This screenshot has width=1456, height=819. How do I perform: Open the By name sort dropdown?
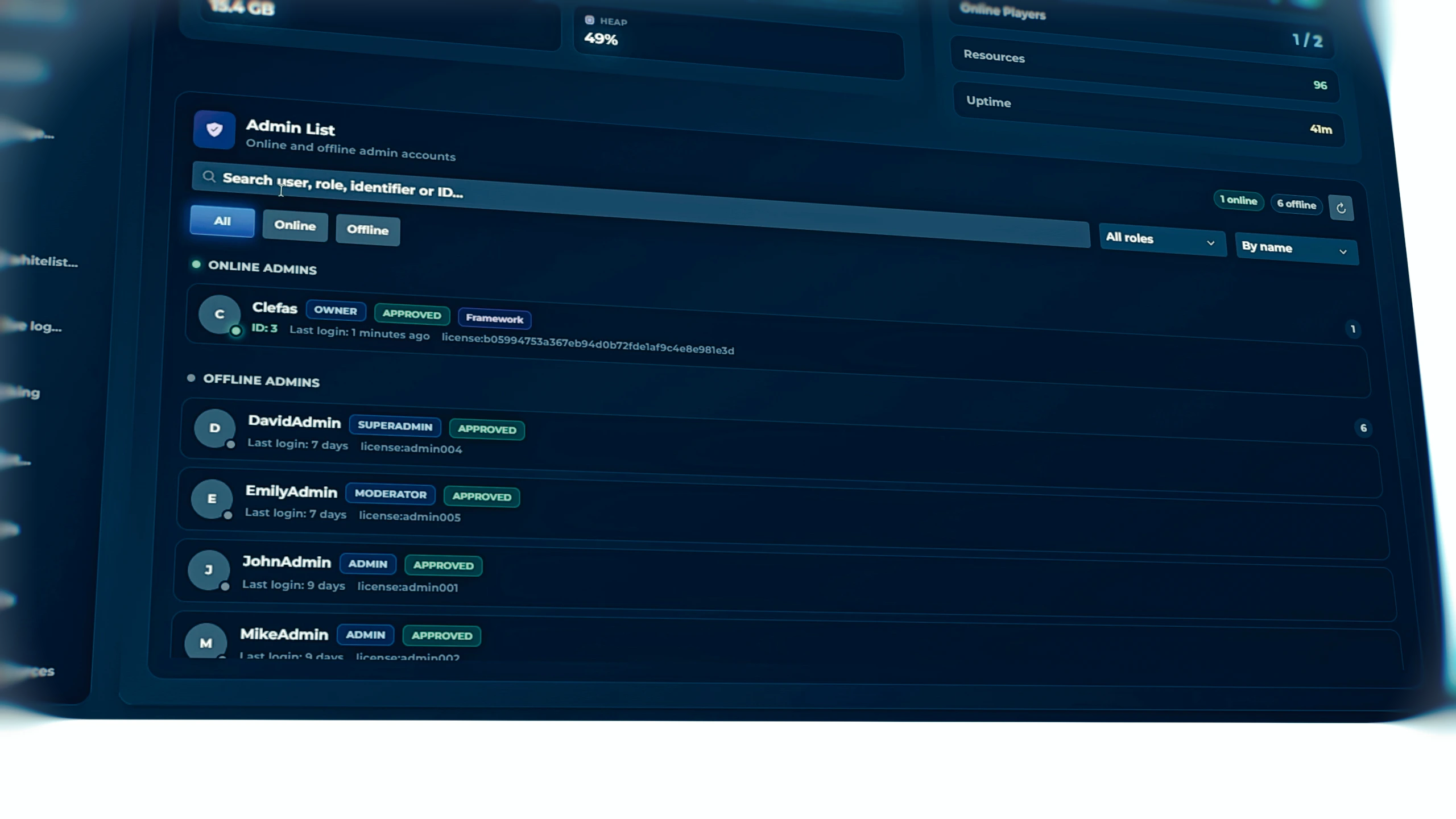(1296, 249)
